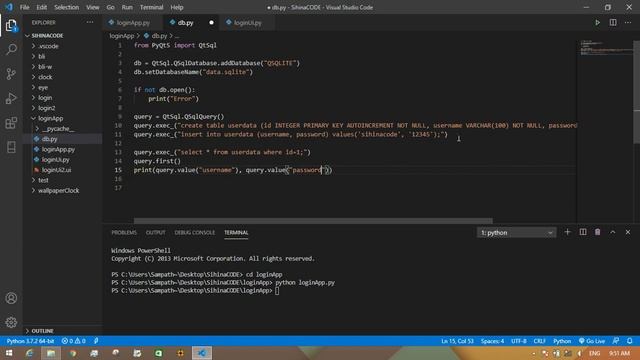Viewport: 640px width, 360px height.
Task: Start Go Live server
Action: tap(592, 341)
